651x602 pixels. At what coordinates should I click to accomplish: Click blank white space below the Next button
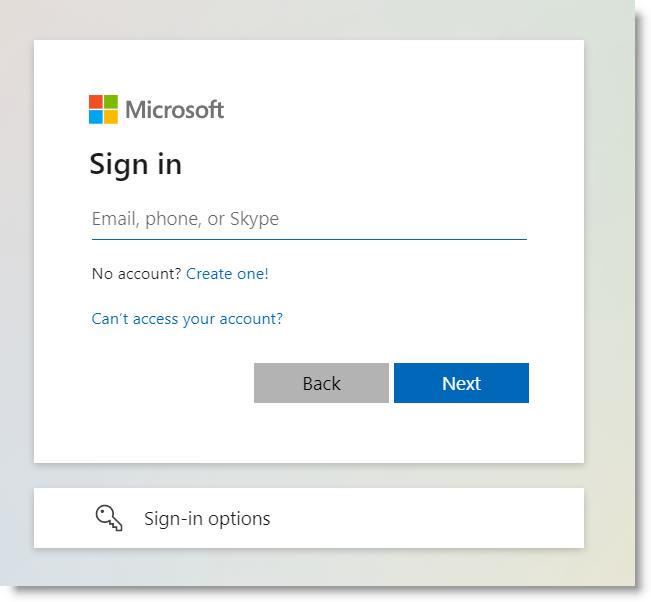(x=461, y=435)
